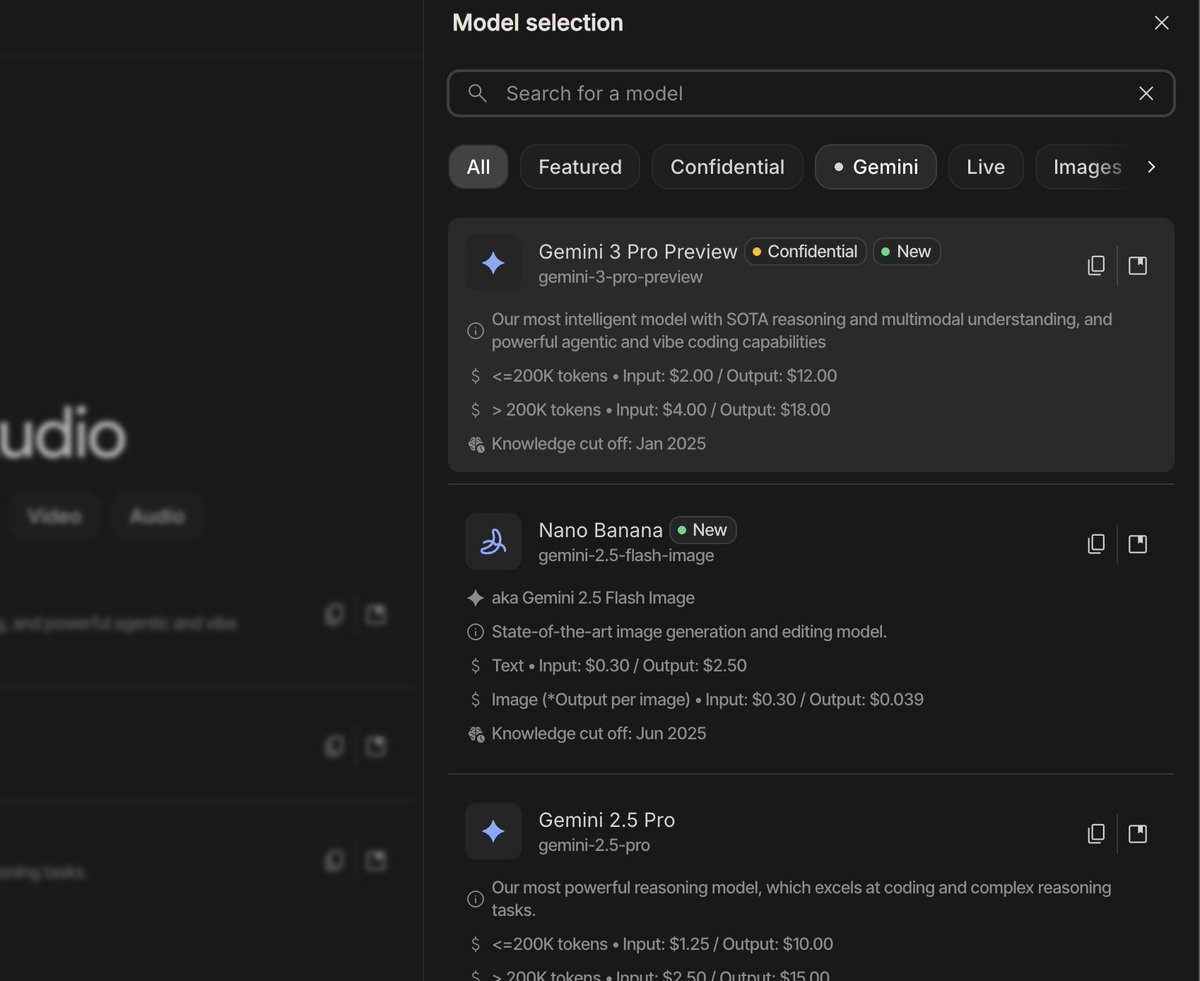The height and width of the screenshot is (981, 1200).
Task: Select the Images filter chip
Action: click(1086, 167)
